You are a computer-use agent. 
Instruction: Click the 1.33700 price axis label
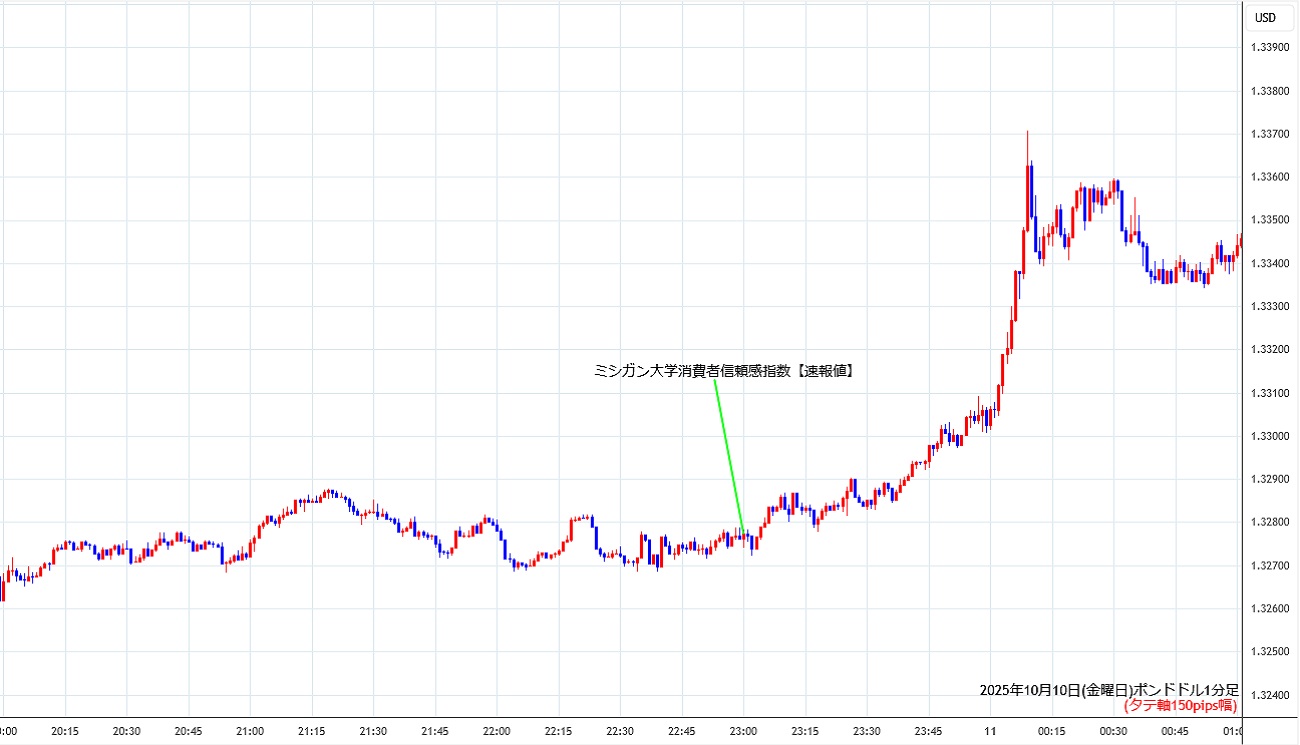click(x=1268, y=134)
